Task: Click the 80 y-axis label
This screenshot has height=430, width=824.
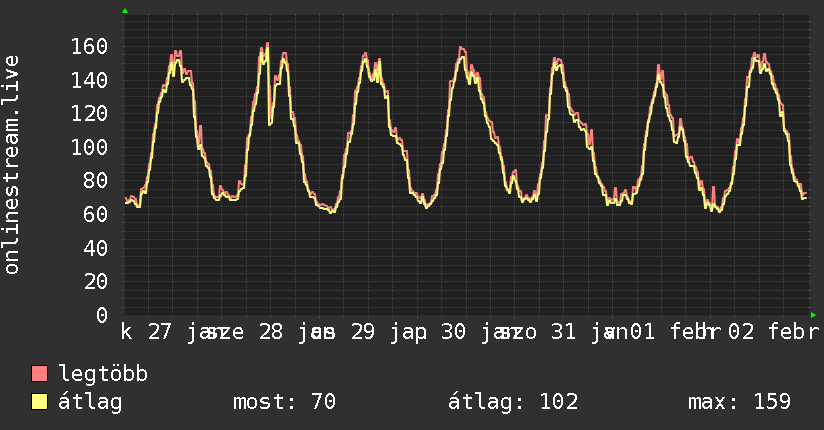Action: [96, 181]
